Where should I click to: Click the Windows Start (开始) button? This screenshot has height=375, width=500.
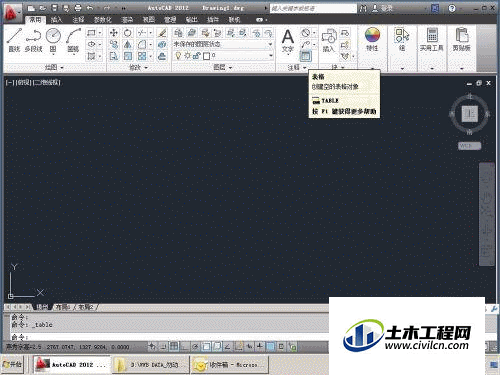(x=12, y=364)
